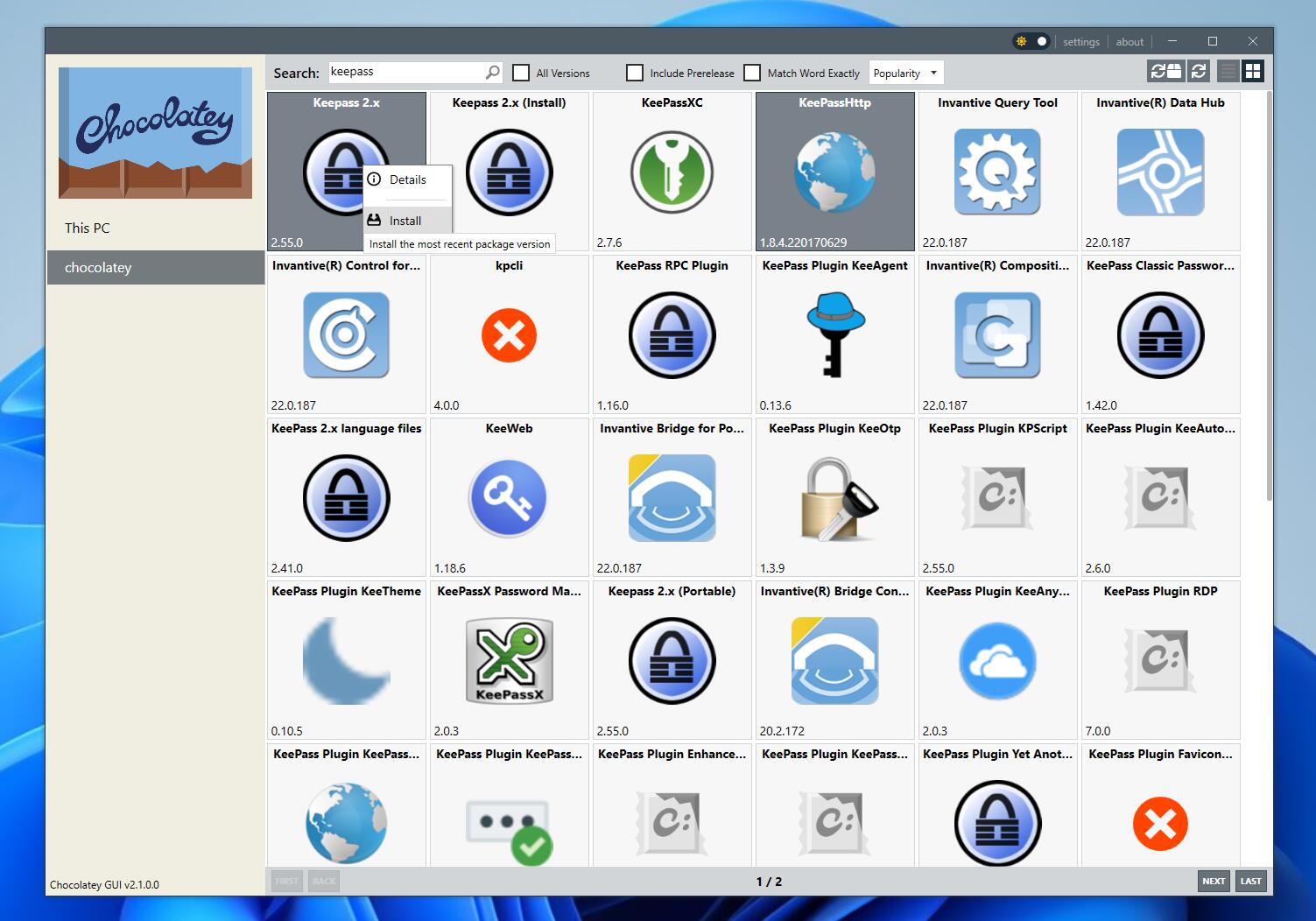Click the KeePass Classic Passwor... padlock icon
This screenshot has height=921, width=1316.
pos(1160,335)
